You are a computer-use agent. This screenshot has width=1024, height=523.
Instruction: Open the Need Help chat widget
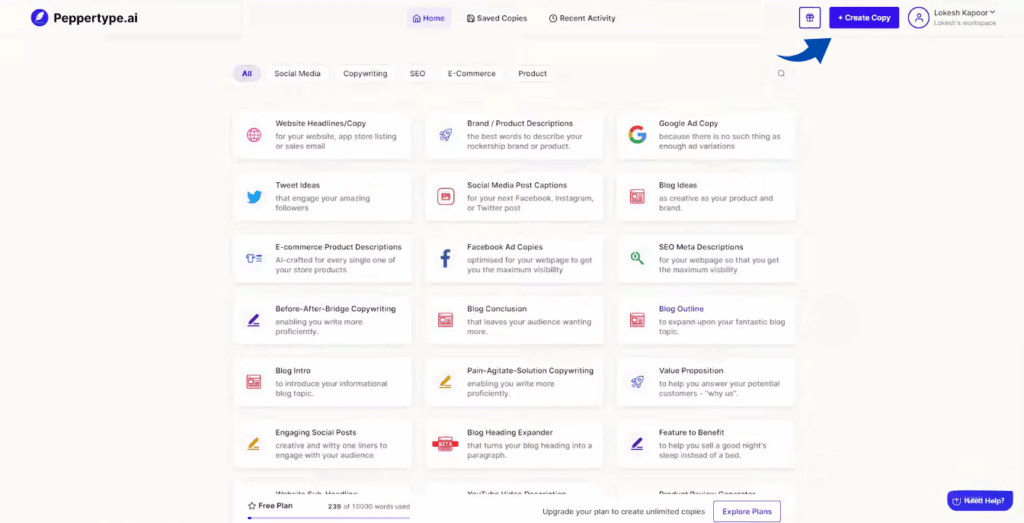pyautogui.click(x=978, y=500)
